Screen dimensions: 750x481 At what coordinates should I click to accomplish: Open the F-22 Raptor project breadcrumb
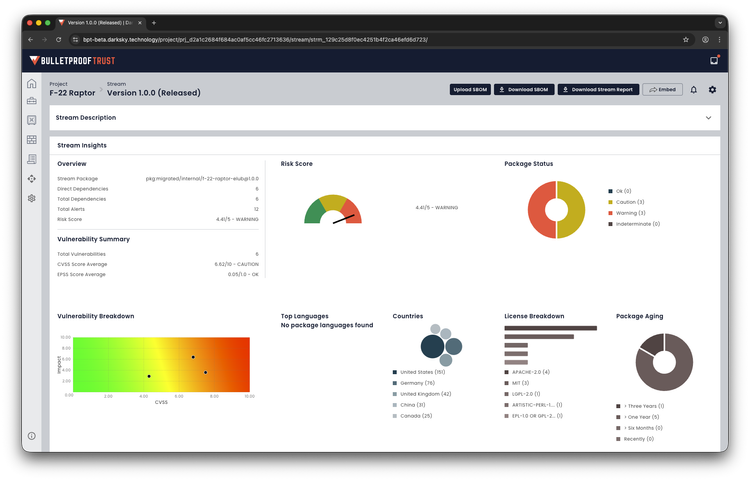coord(72,93)
